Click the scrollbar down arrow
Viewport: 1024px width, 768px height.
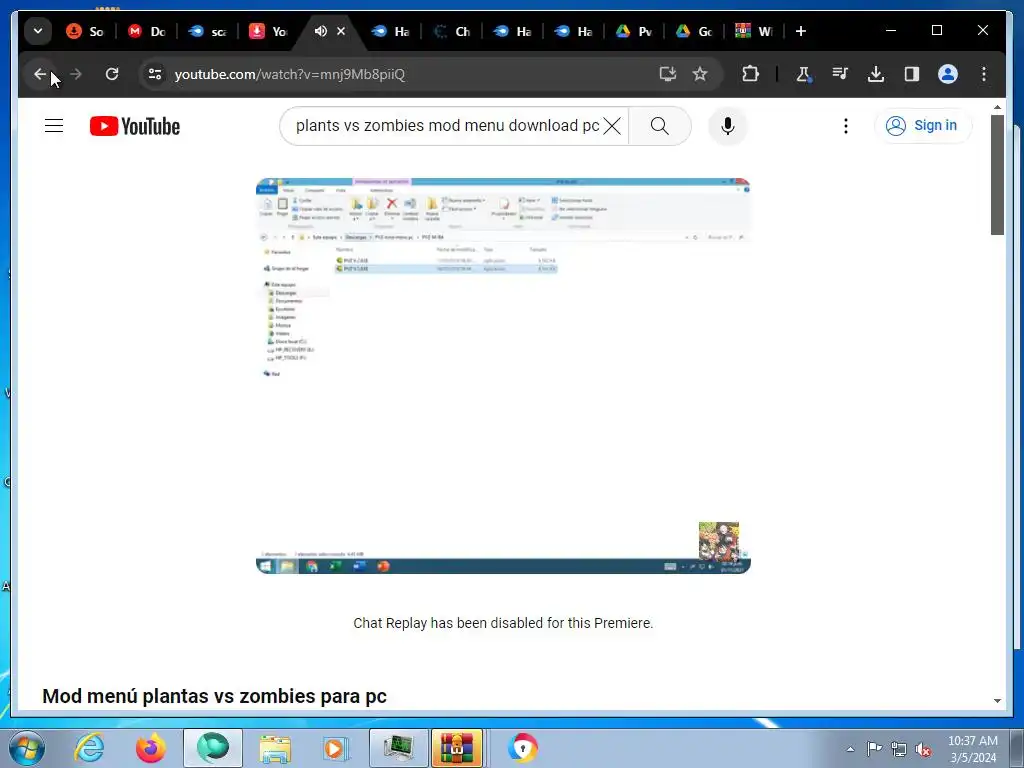pyautogui.click(x=997, y=701)
